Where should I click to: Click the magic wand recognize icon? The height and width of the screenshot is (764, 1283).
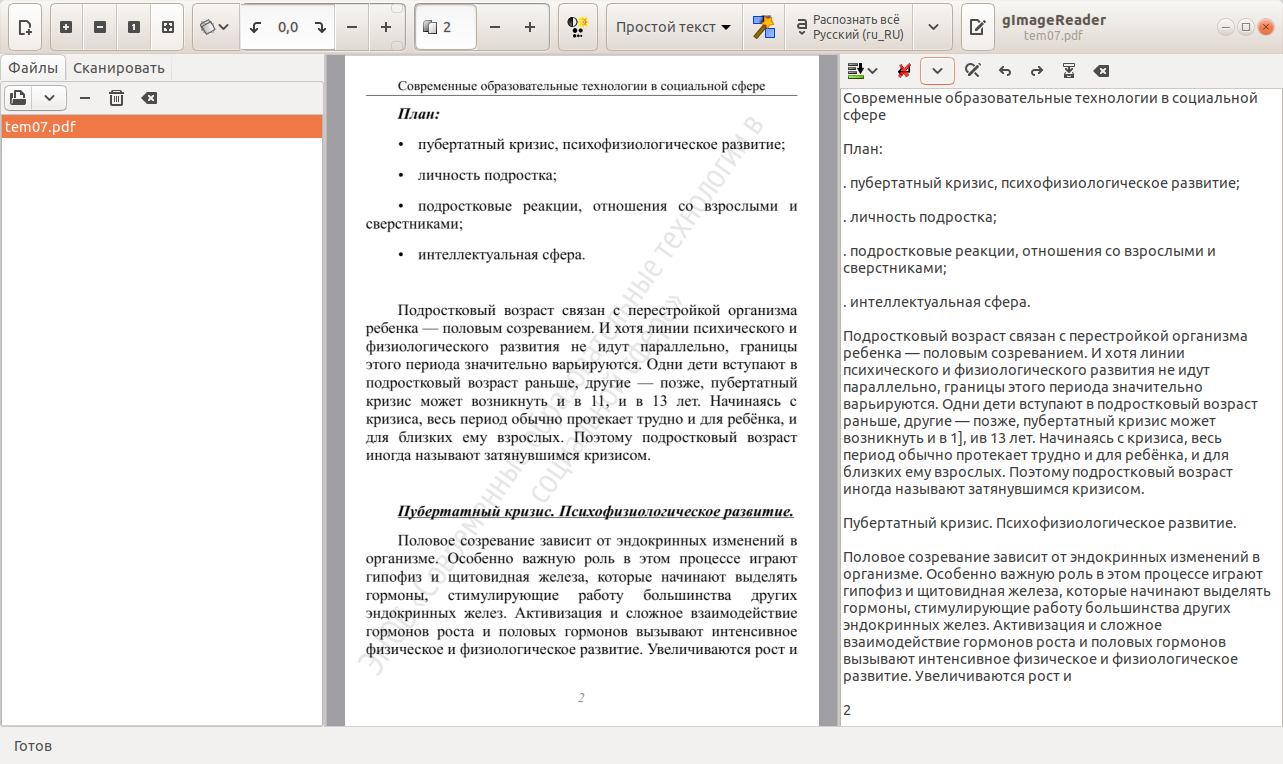(764, 27)
